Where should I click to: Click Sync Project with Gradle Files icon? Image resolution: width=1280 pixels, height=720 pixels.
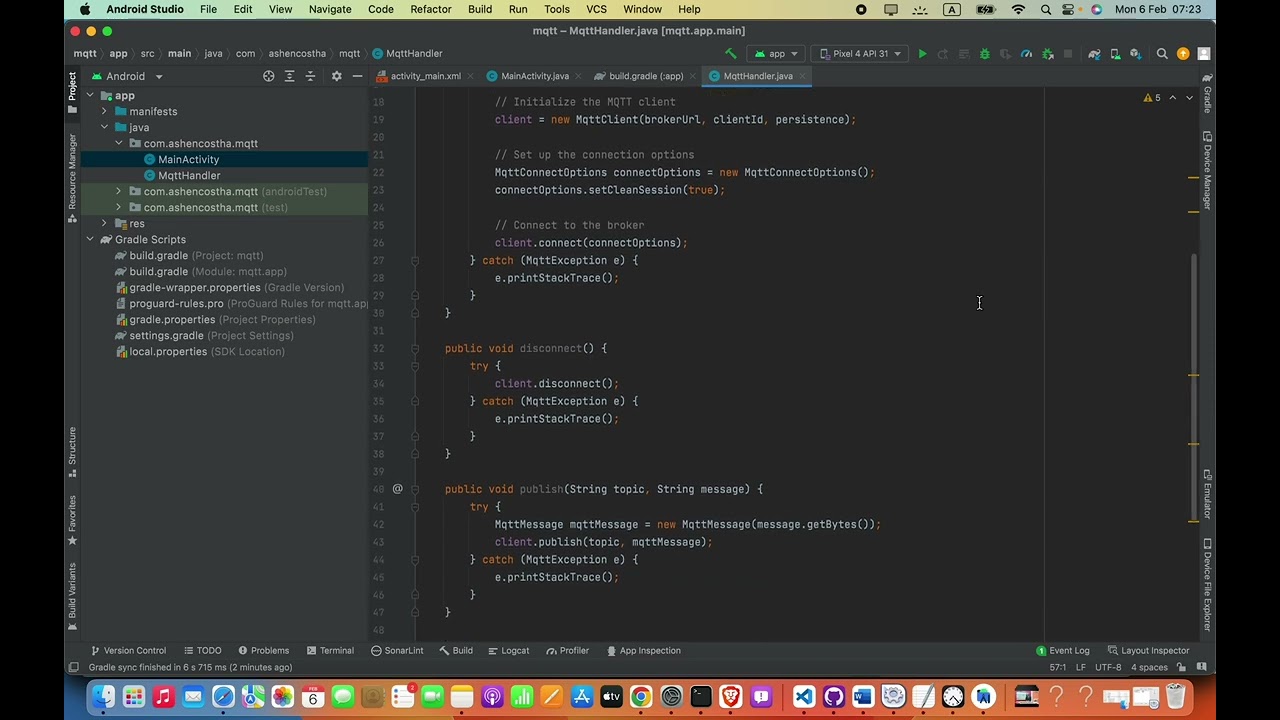click(x=1094, y=54)
